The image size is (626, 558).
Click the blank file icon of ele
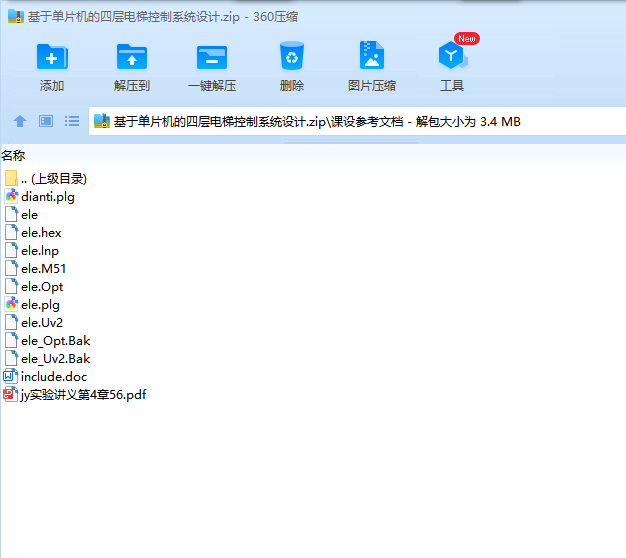(x=12, y=214)
